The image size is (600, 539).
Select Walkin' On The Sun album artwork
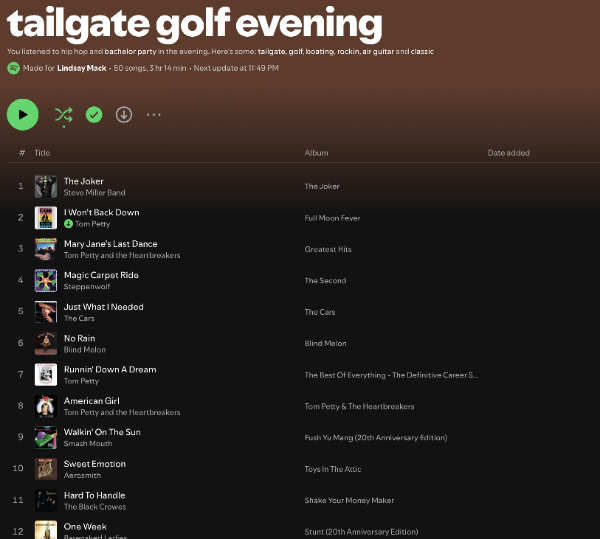[x=46, y=437]
